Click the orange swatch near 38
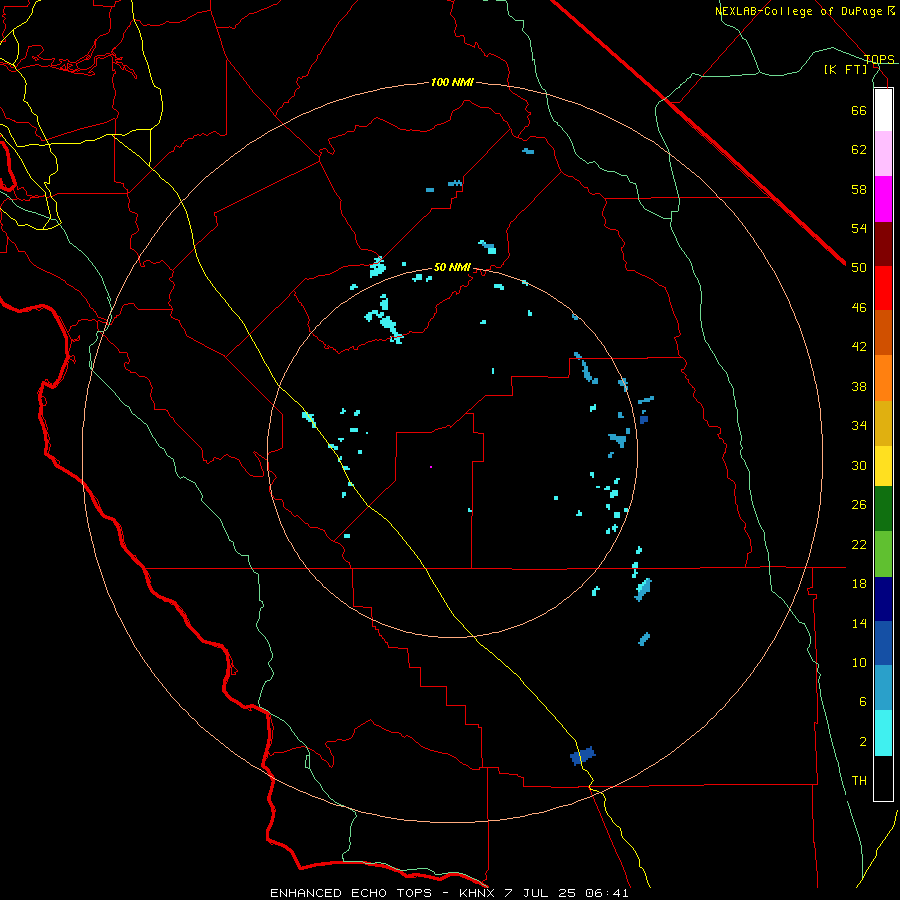 tap(883, 378)
